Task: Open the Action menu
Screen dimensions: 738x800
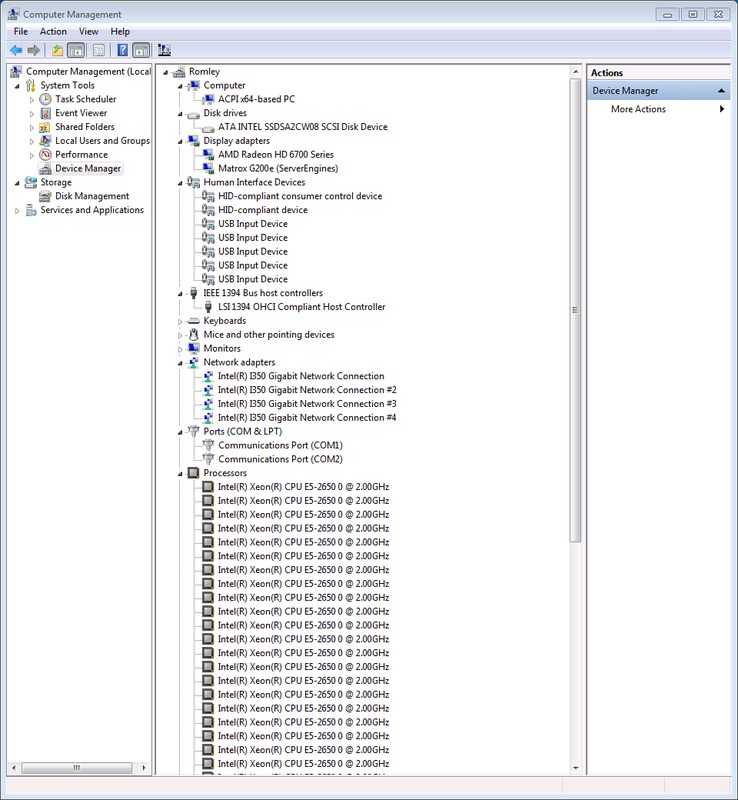Action: (53, 32)
